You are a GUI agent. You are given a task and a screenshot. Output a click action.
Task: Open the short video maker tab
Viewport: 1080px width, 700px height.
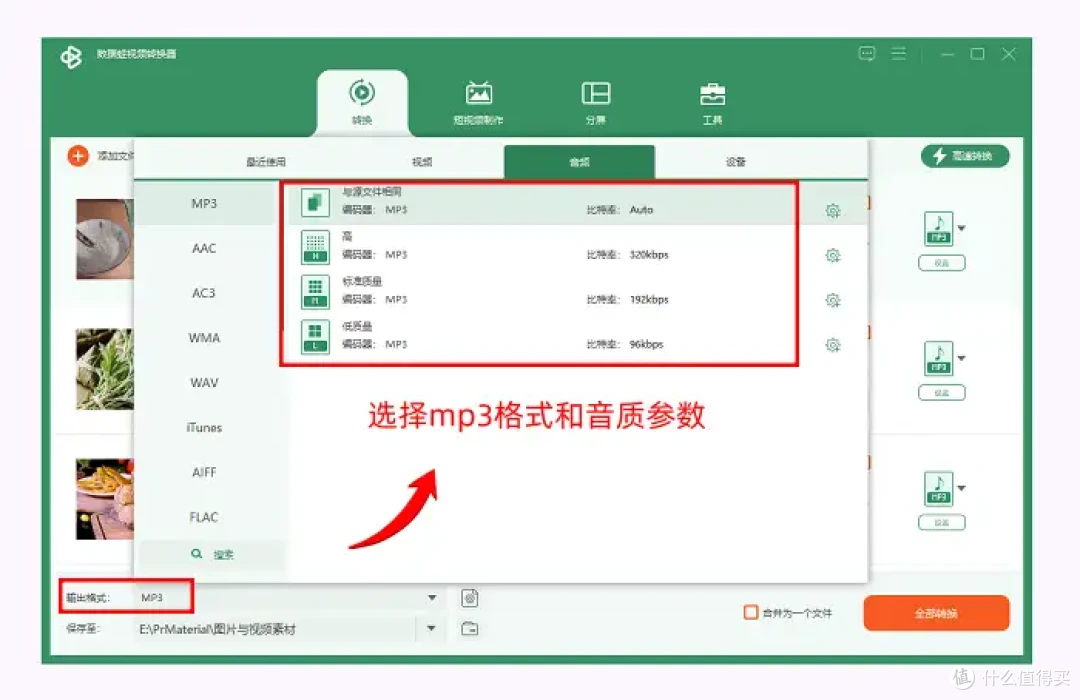pyautogui.click(x=478, y=102)
